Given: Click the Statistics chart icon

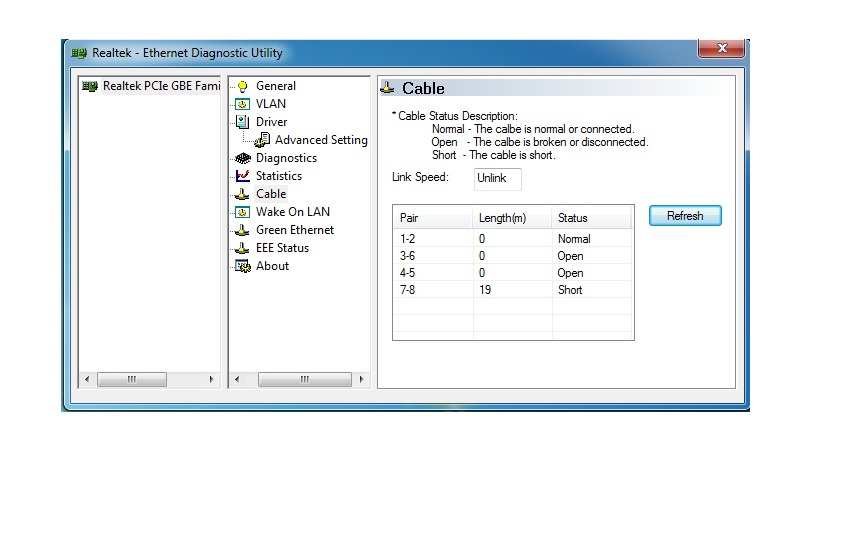Looking at the screenshot, I should (242, 176).
